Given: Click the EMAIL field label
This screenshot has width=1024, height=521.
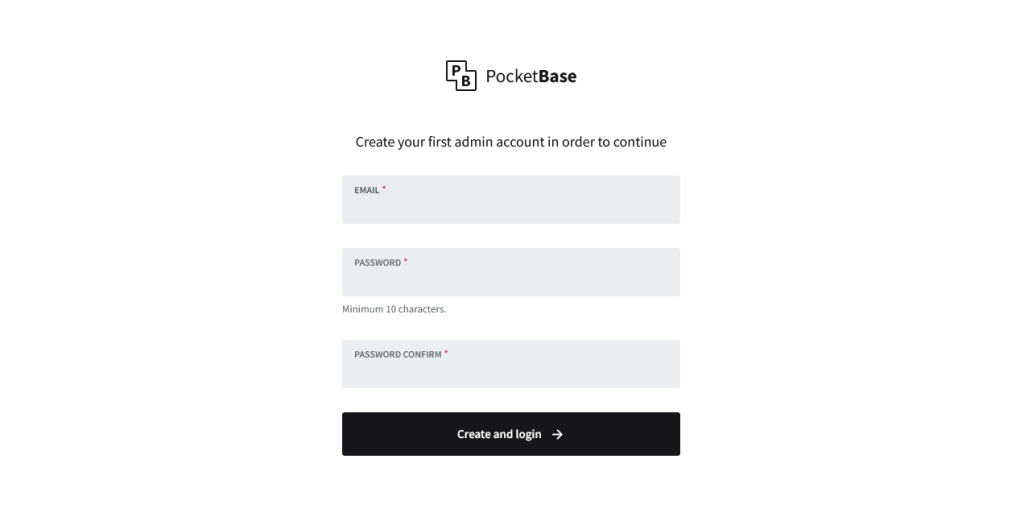Looking at the screenshot, I should [367, 191].
